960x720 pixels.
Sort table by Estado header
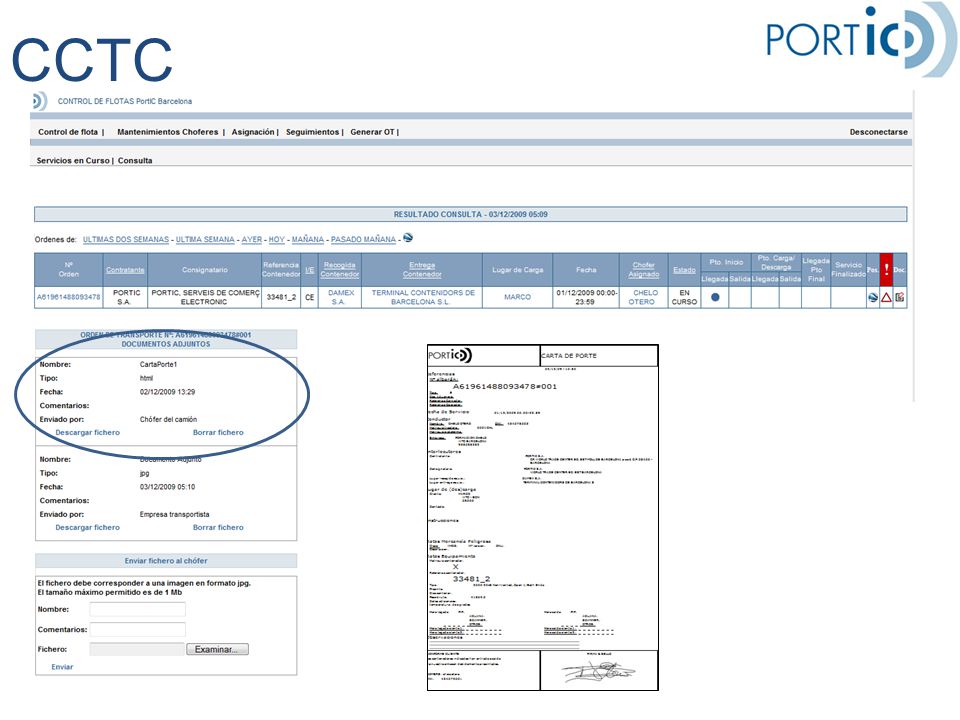point(684,270)
